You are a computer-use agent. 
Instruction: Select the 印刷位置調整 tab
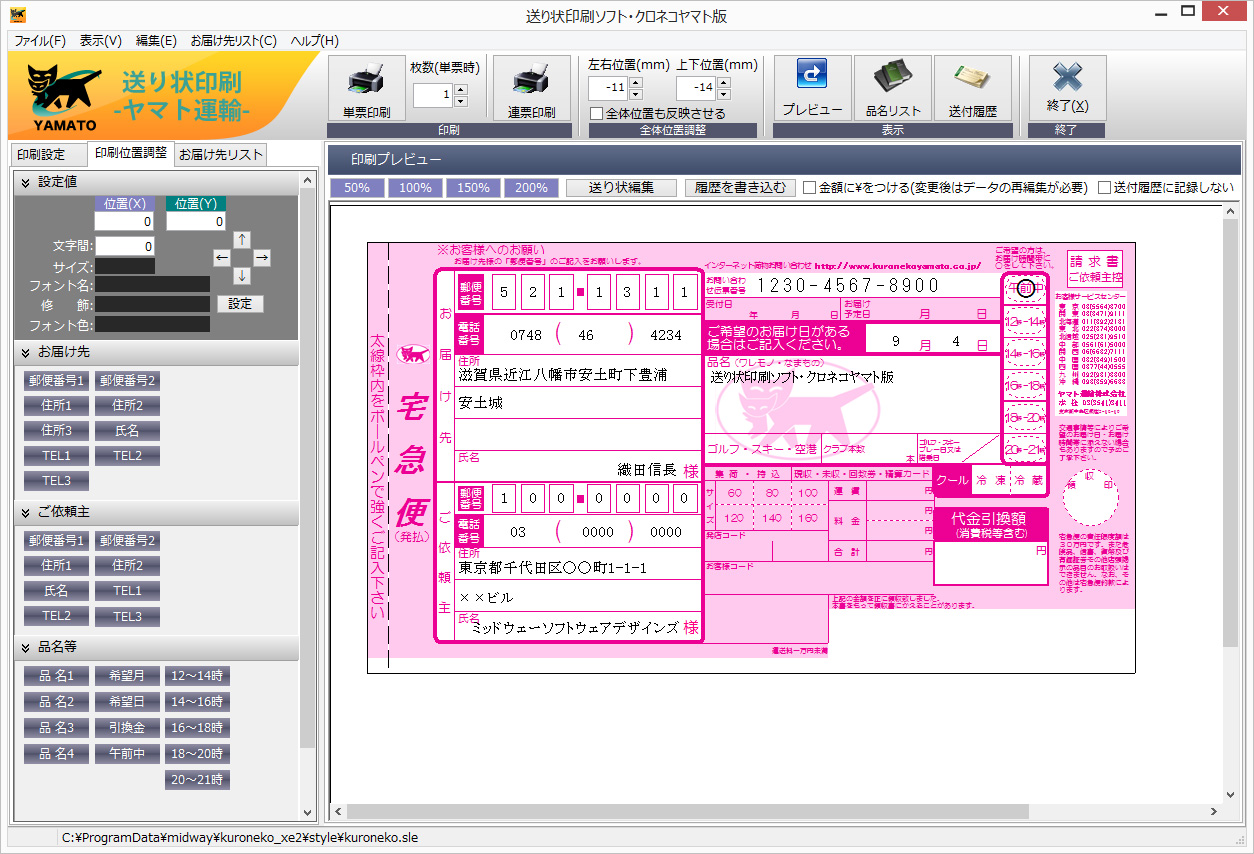tap(131, 153)
